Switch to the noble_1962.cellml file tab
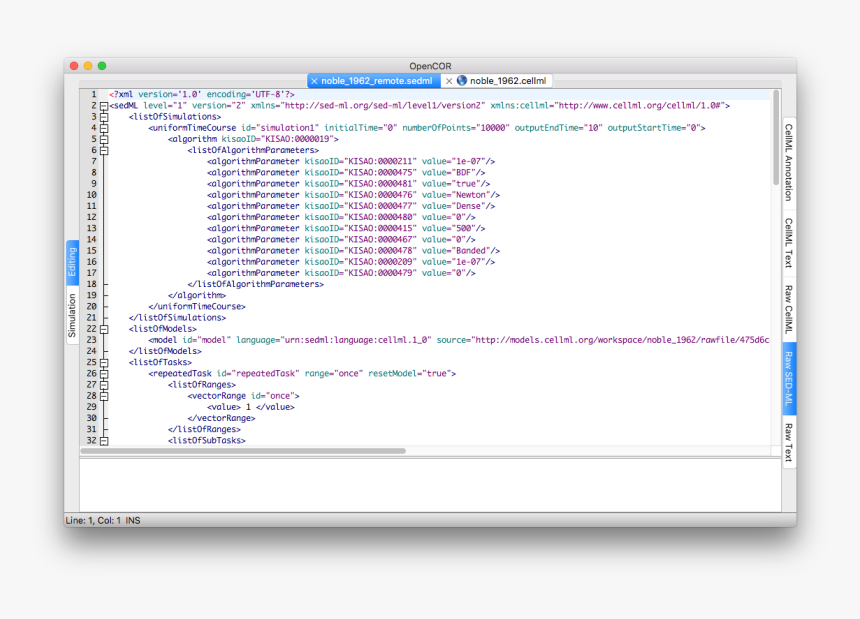This screenshot has height=619, width=860. click(x=508, y=81)
